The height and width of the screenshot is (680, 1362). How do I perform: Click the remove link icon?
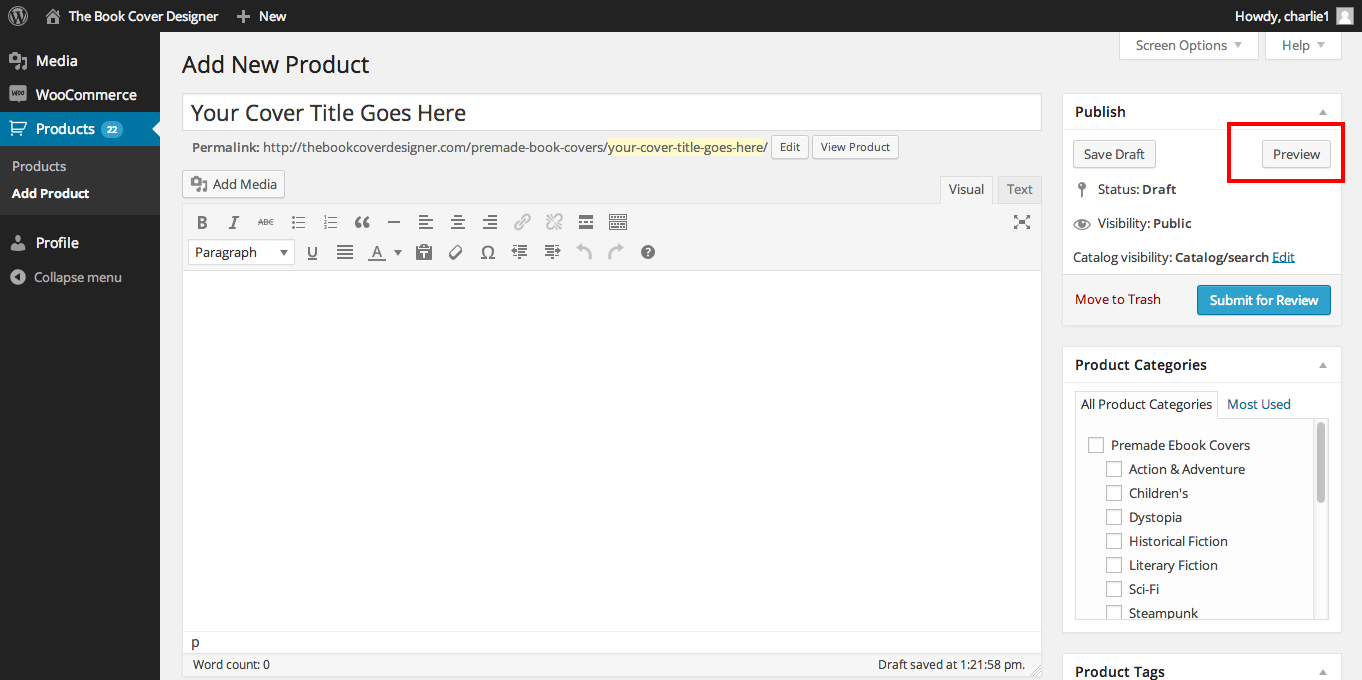pyautogui.click(x=554, y=222)
